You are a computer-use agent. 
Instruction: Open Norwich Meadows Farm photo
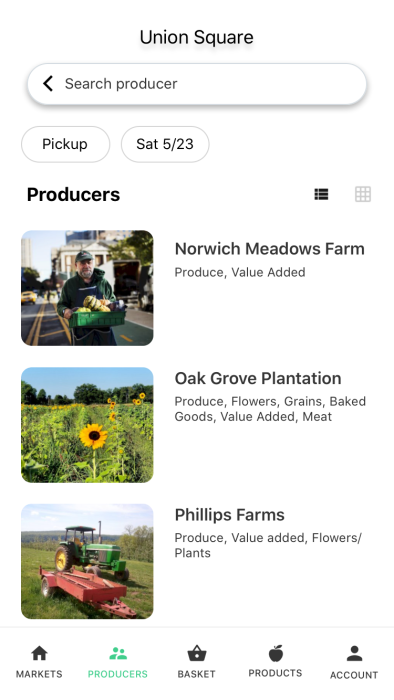[x=87, y=288]
